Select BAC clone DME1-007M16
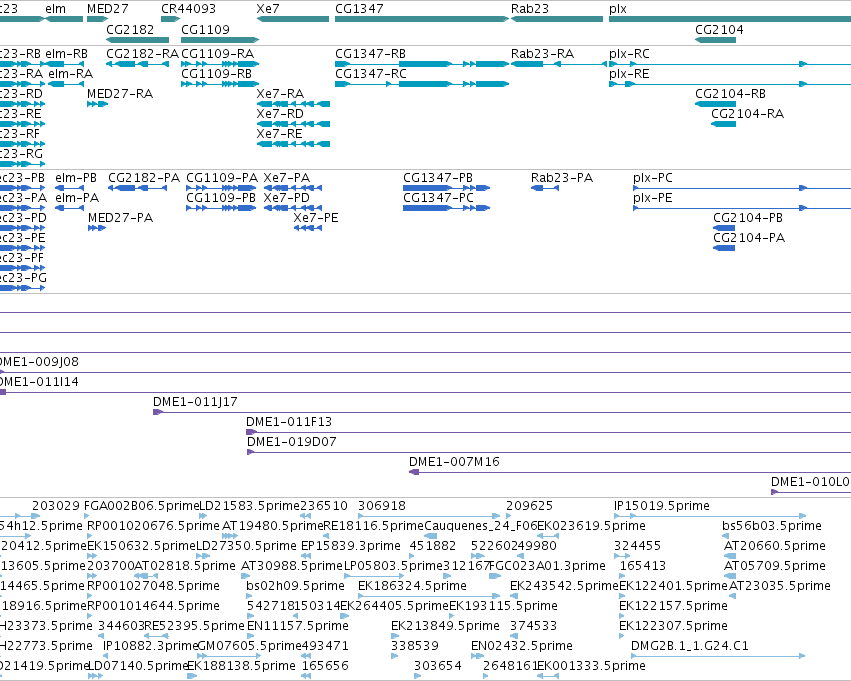851x681 pixels. click(x=630, y=473)
